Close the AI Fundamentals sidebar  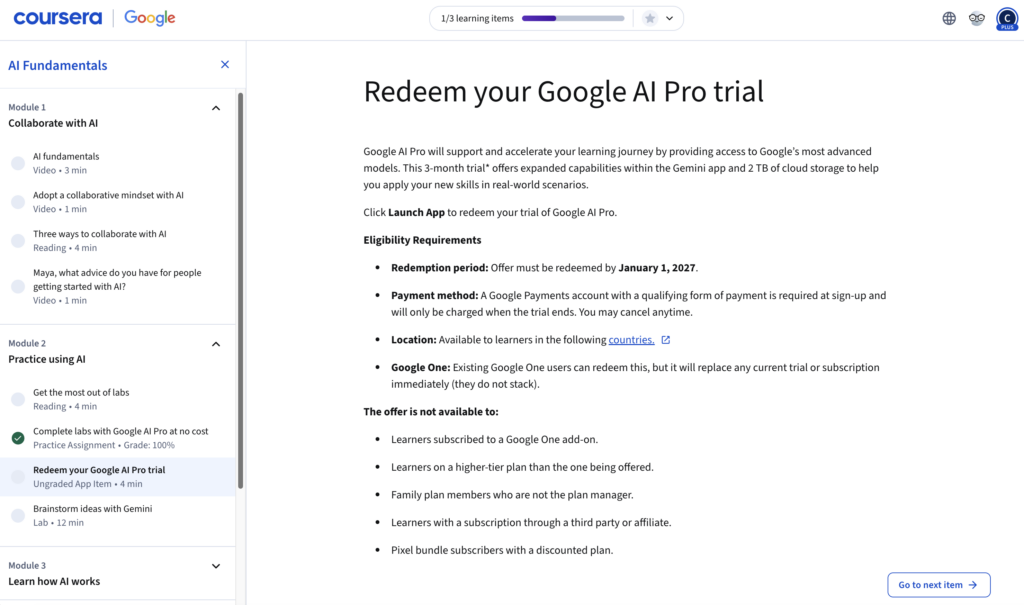(225, 65)
